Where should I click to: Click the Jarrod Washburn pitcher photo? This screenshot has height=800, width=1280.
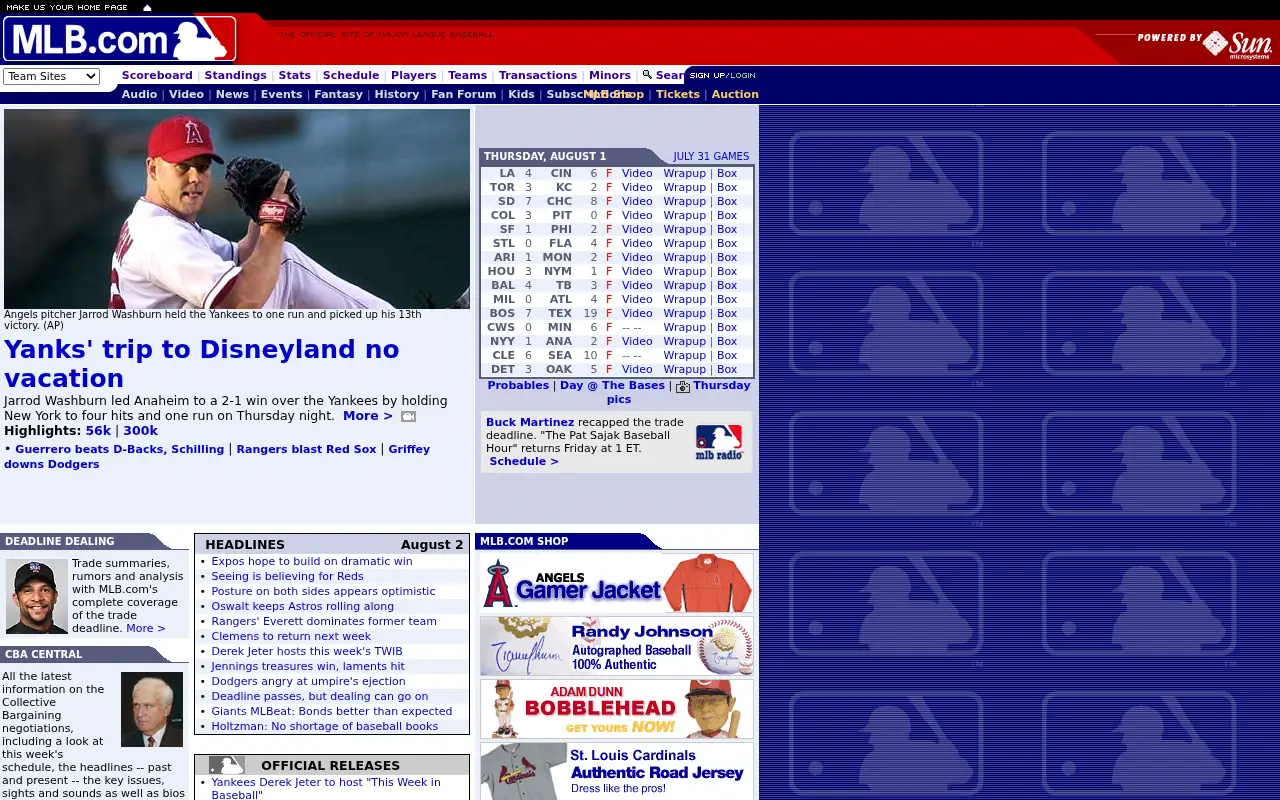pyautogui.click(x=237, y=209)
